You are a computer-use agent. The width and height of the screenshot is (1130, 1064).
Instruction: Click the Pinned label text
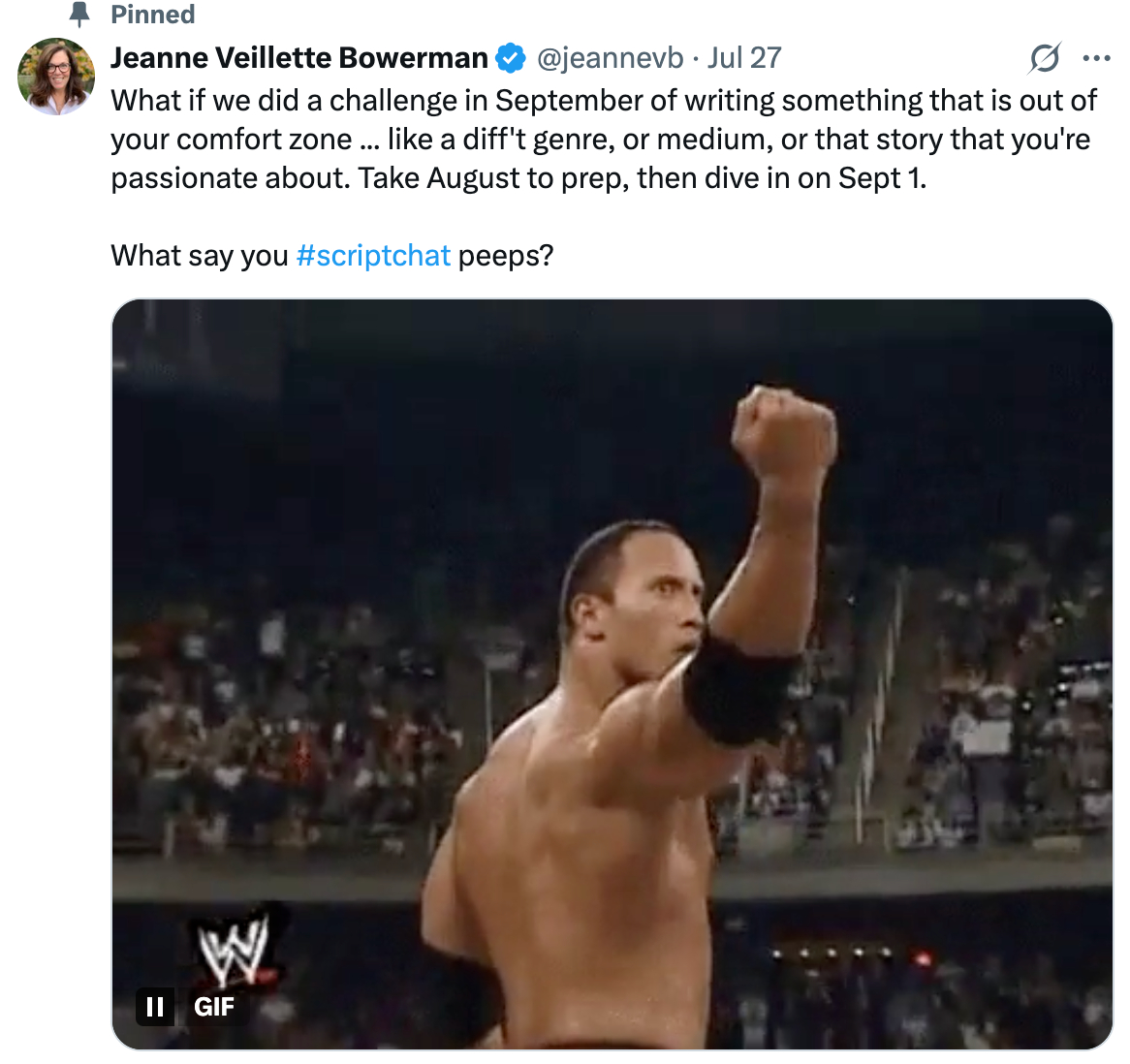(x=153, y=15)
